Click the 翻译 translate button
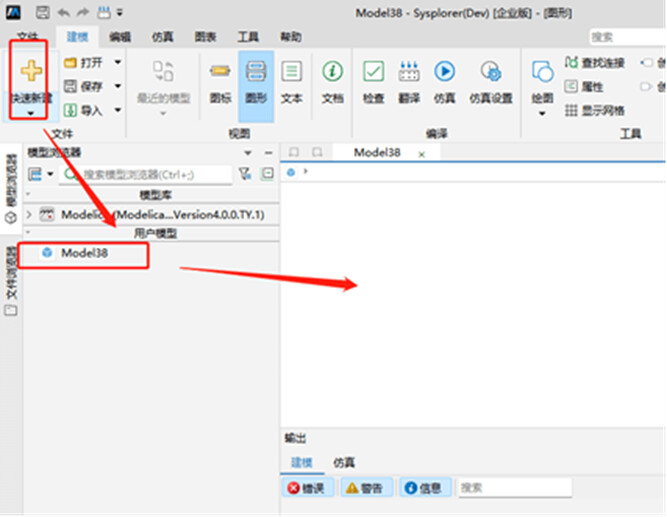Viewport: 667px width, 517px height. coord(409,83)
